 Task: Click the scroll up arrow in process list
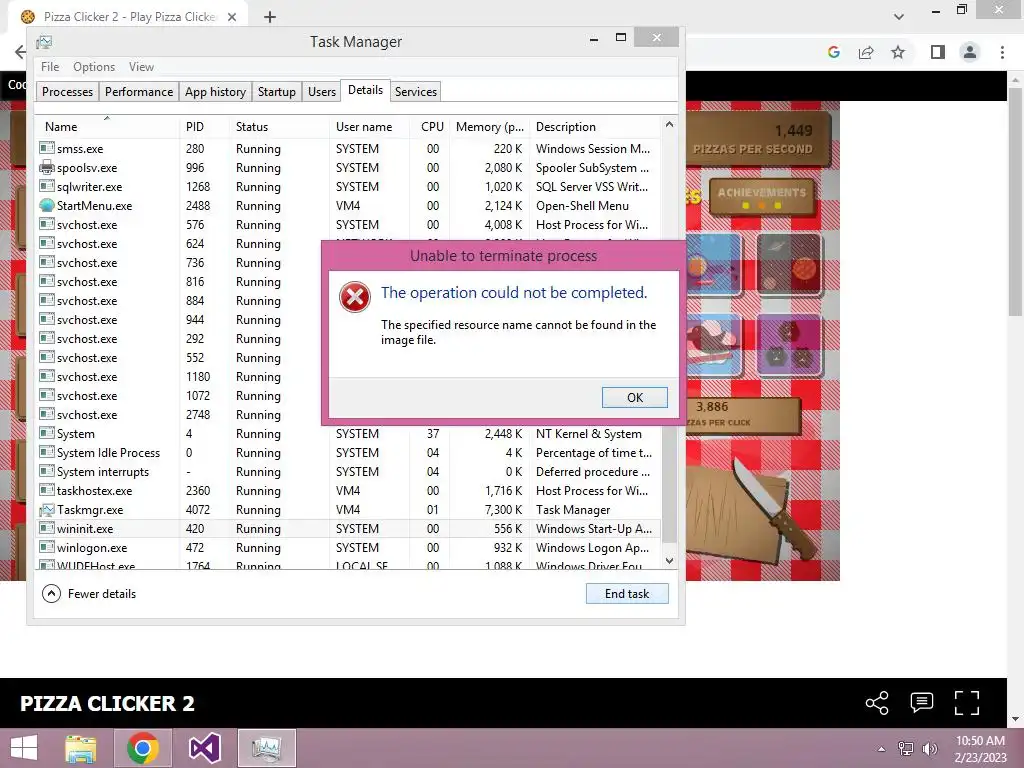[x=669, y=124]
